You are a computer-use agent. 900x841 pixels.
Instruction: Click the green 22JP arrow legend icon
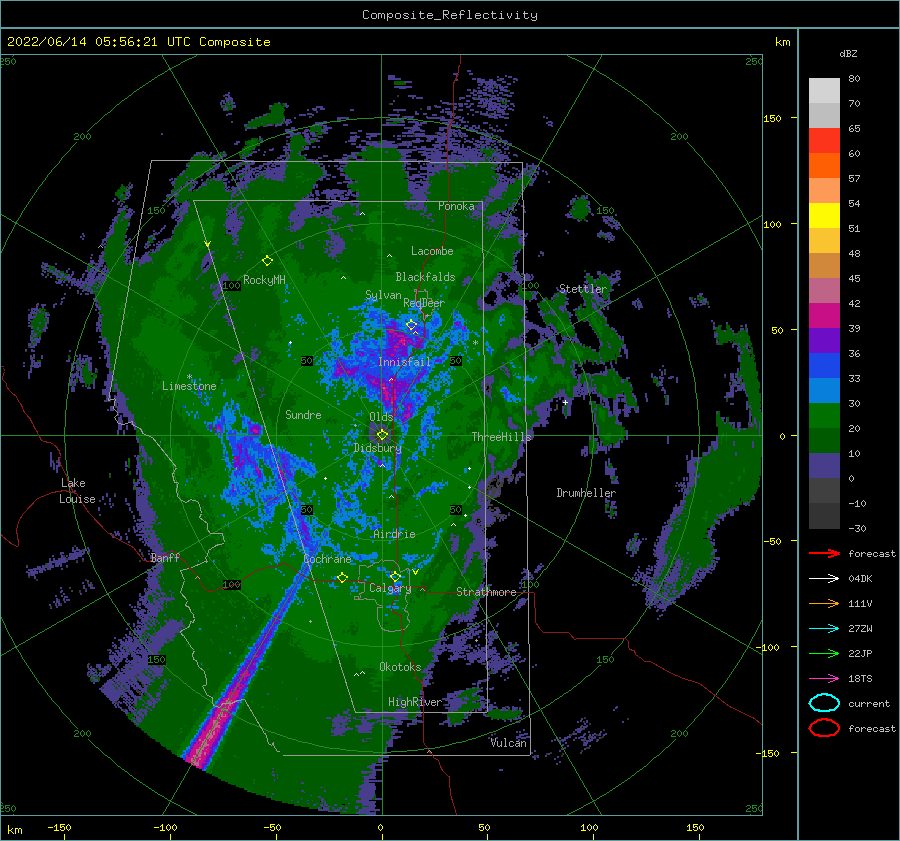(x=824, y=653)
